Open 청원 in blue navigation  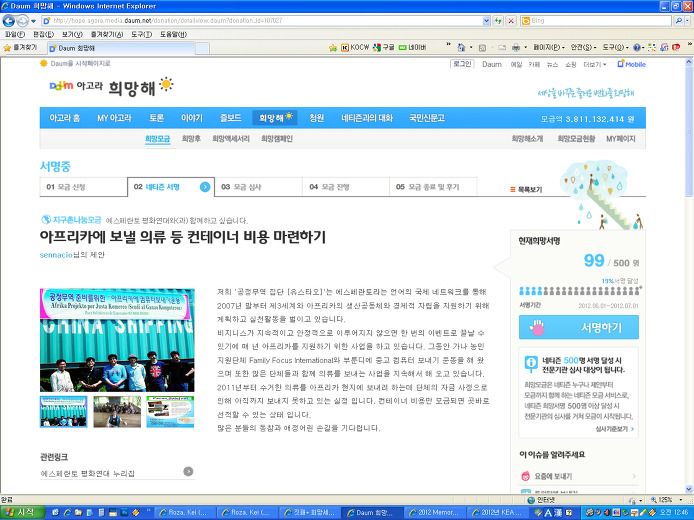coord(316,118)
